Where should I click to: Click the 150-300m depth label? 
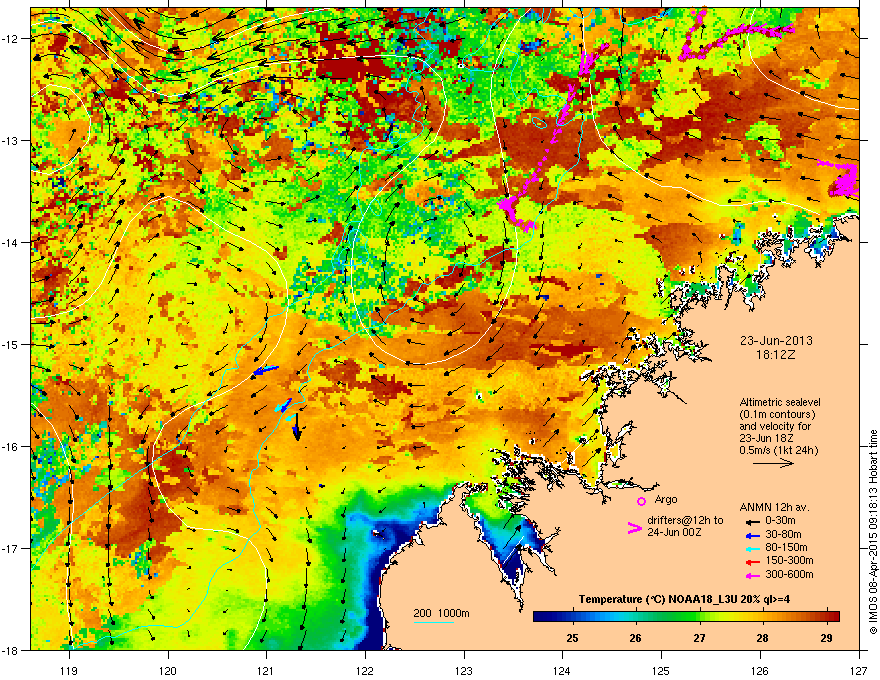point(789,560)
